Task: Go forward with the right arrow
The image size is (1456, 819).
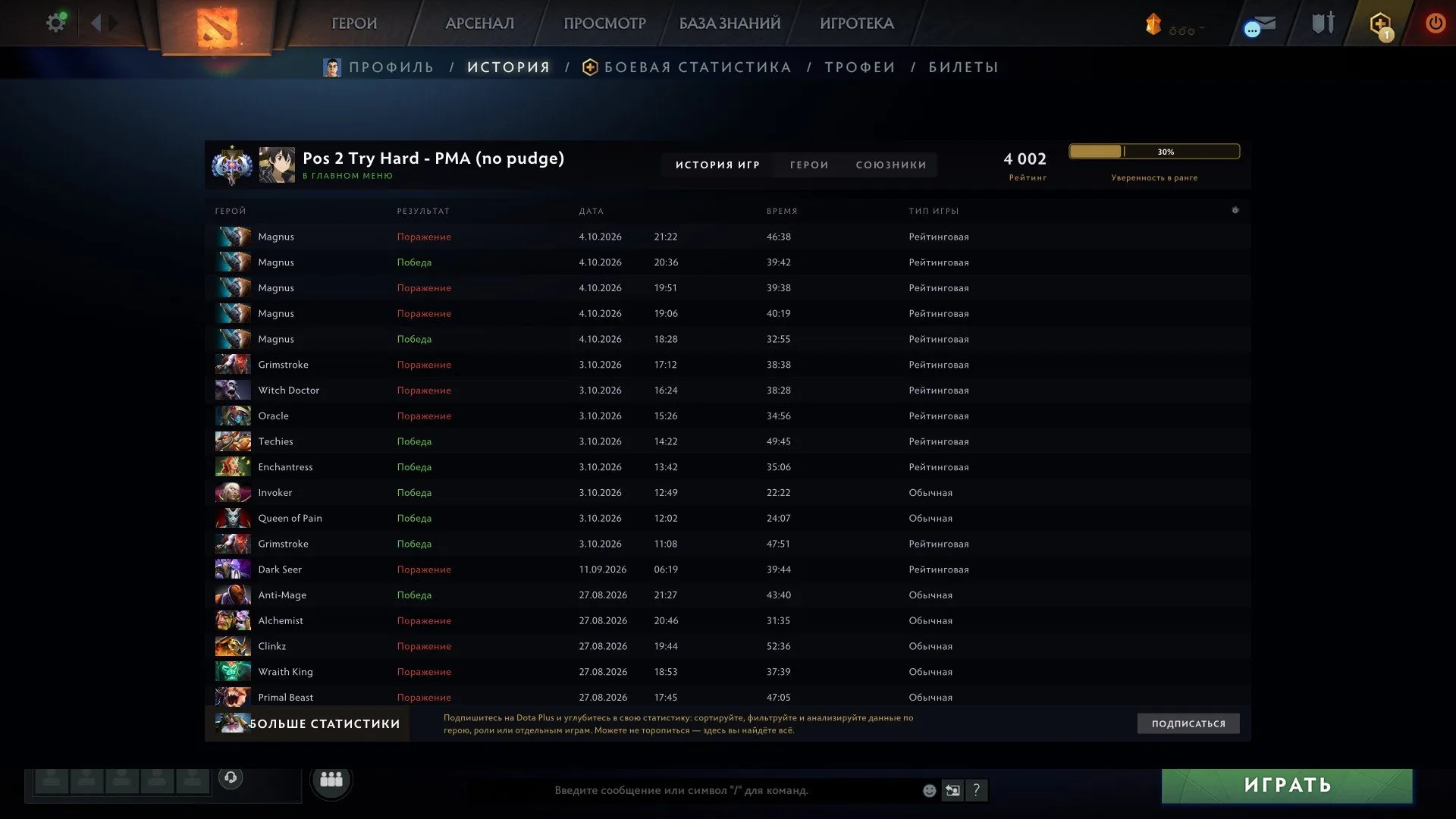Action: (x=113, y=23)
